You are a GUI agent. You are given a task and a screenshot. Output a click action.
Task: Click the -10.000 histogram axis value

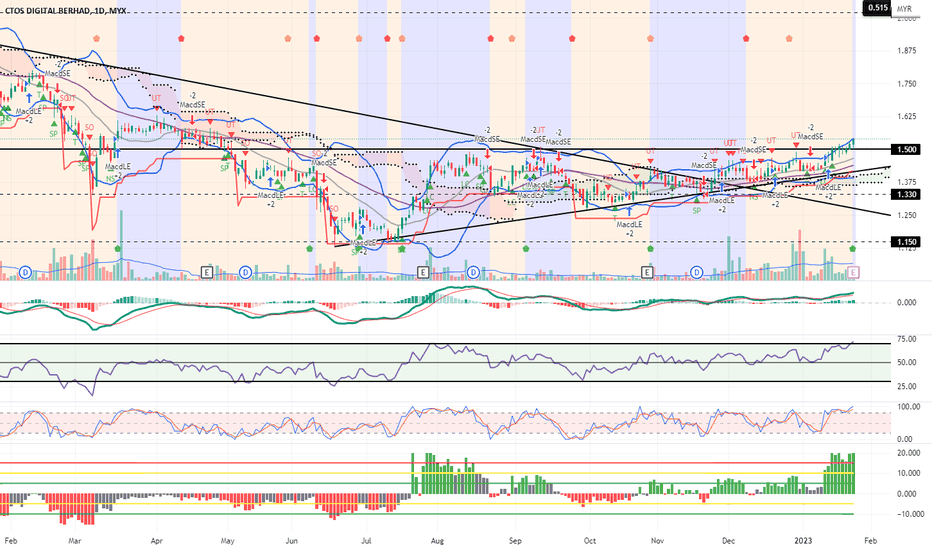(x=910, y=514)
